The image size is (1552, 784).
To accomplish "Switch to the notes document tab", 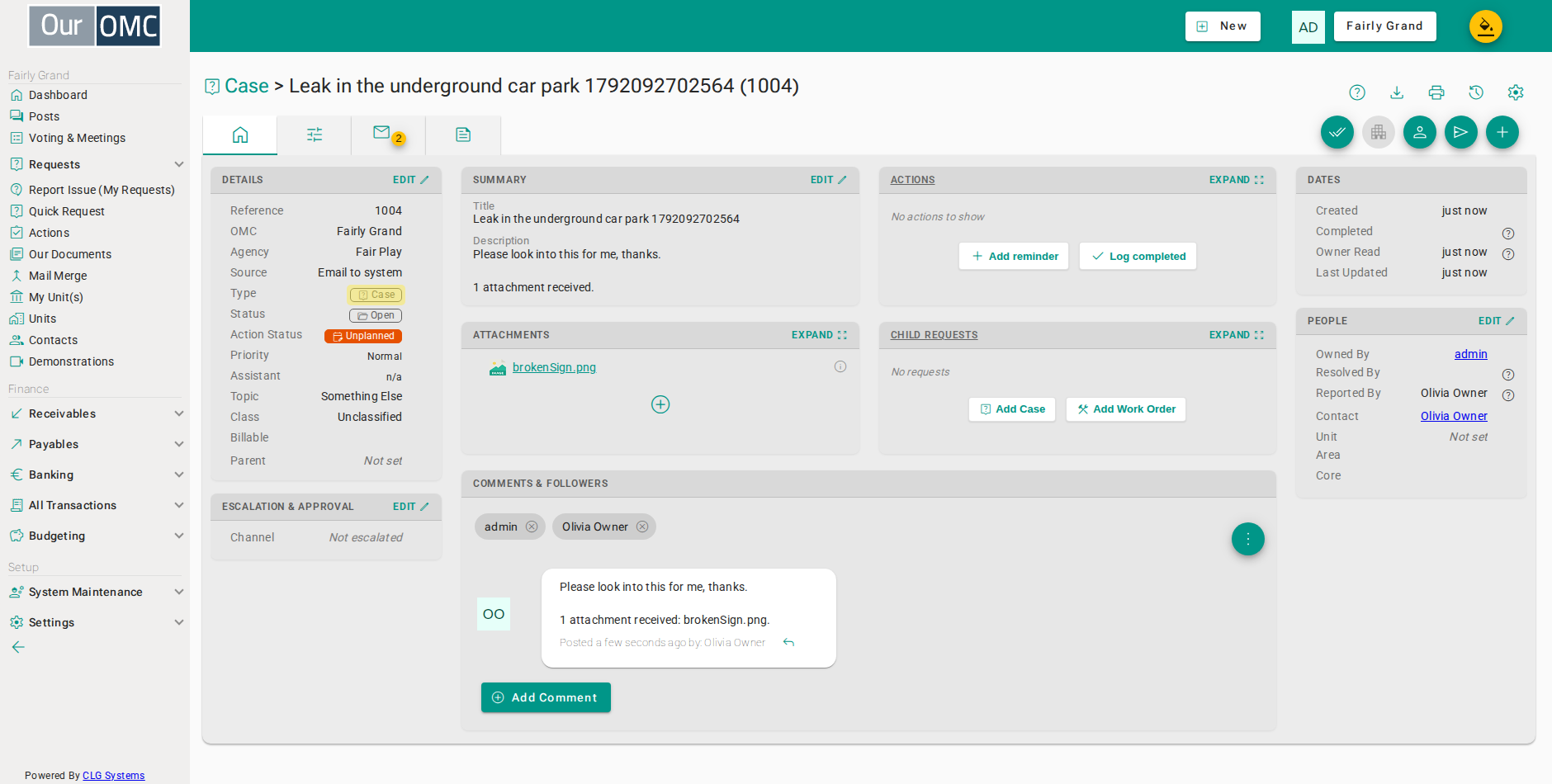I will tap(463, 135).
